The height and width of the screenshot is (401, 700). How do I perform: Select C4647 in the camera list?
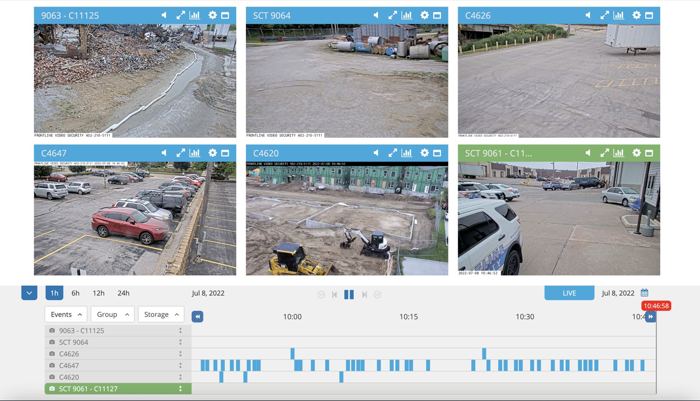(118, 365)
